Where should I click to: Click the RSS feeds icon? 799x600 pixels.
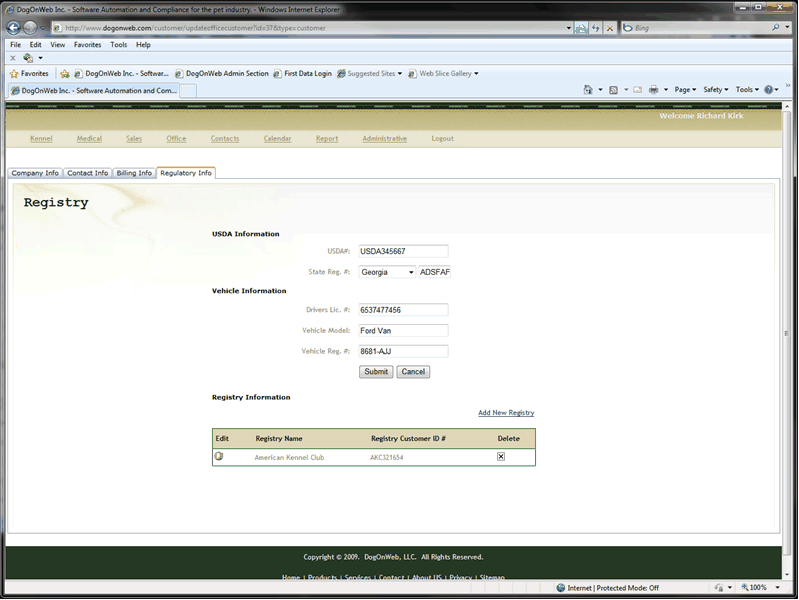tap(613, 90)
